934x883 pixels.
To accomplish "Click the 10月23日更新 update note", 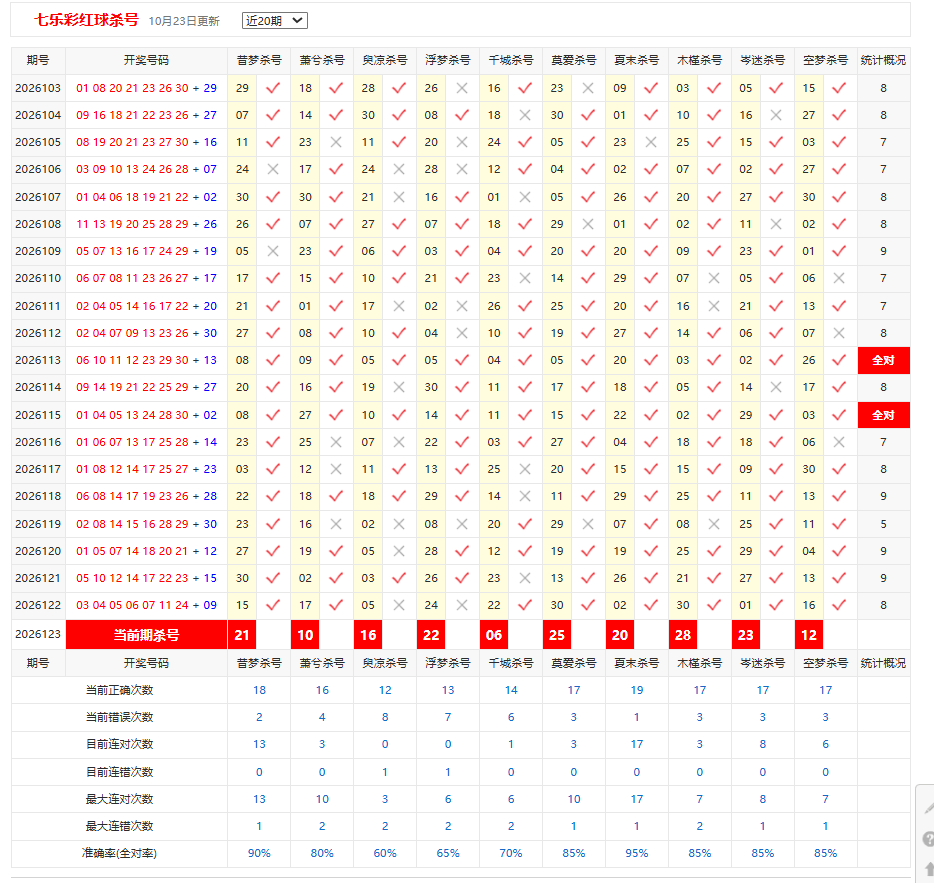I will [x=184, y=21].
